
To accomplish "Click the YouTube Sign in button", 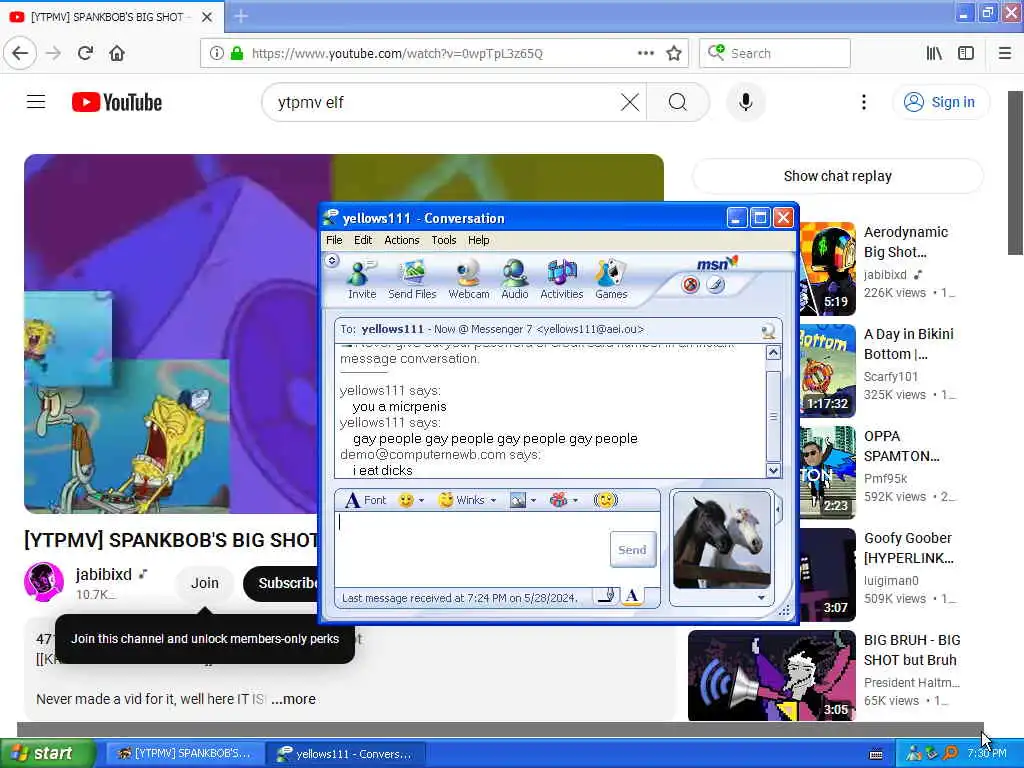I will tap(940, 103).
